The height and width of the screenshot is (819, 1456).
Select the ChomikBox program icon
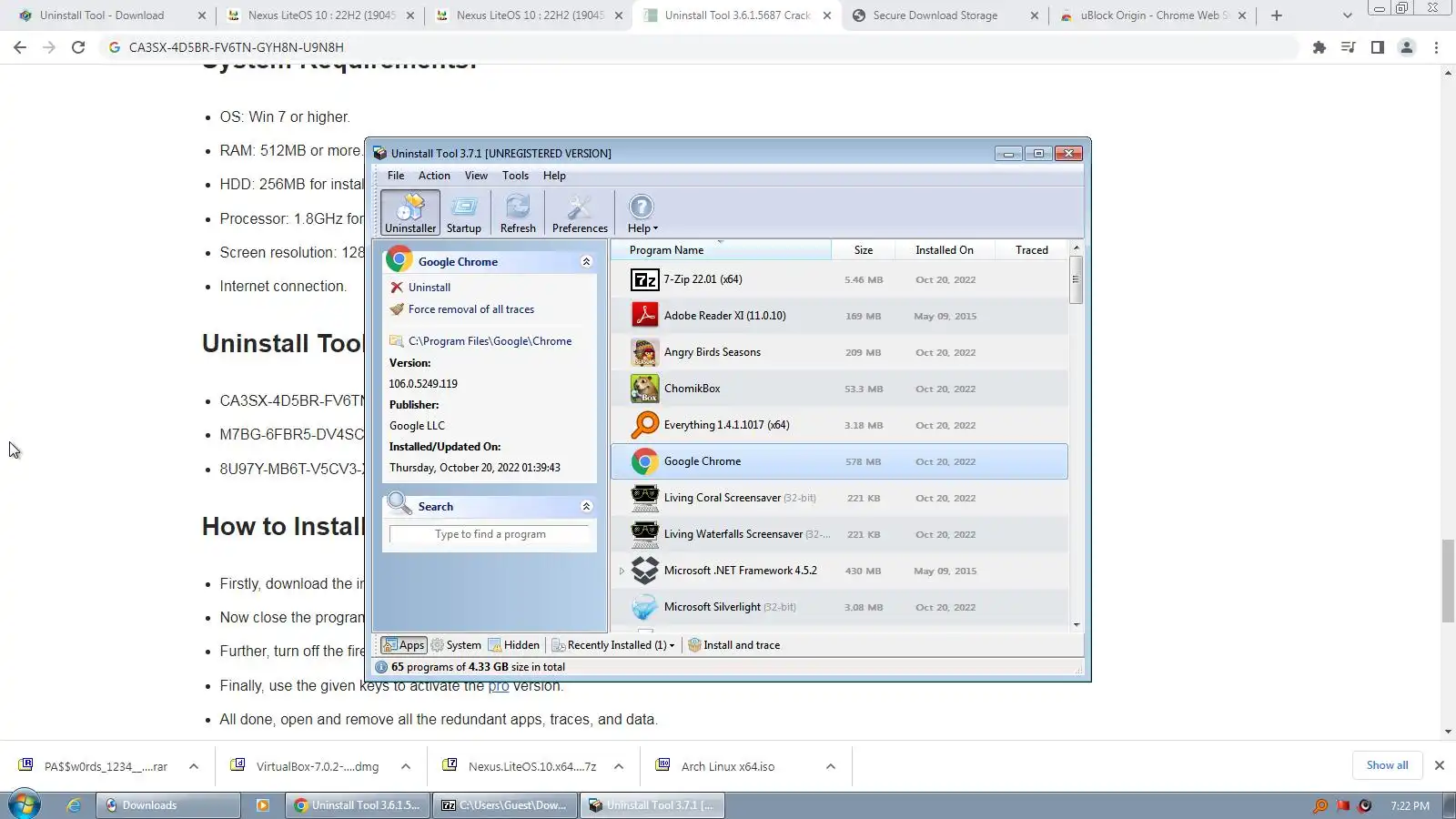645,389
